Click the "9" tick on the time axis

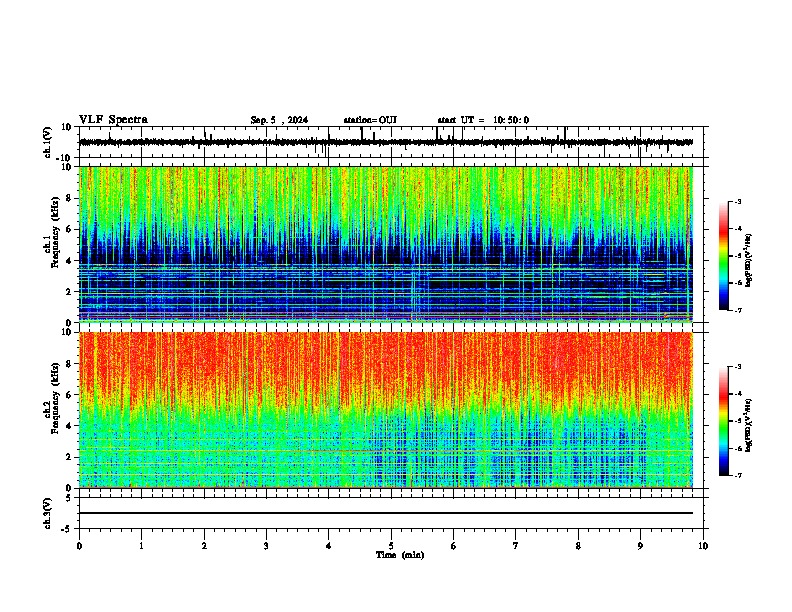pos(640,546)
